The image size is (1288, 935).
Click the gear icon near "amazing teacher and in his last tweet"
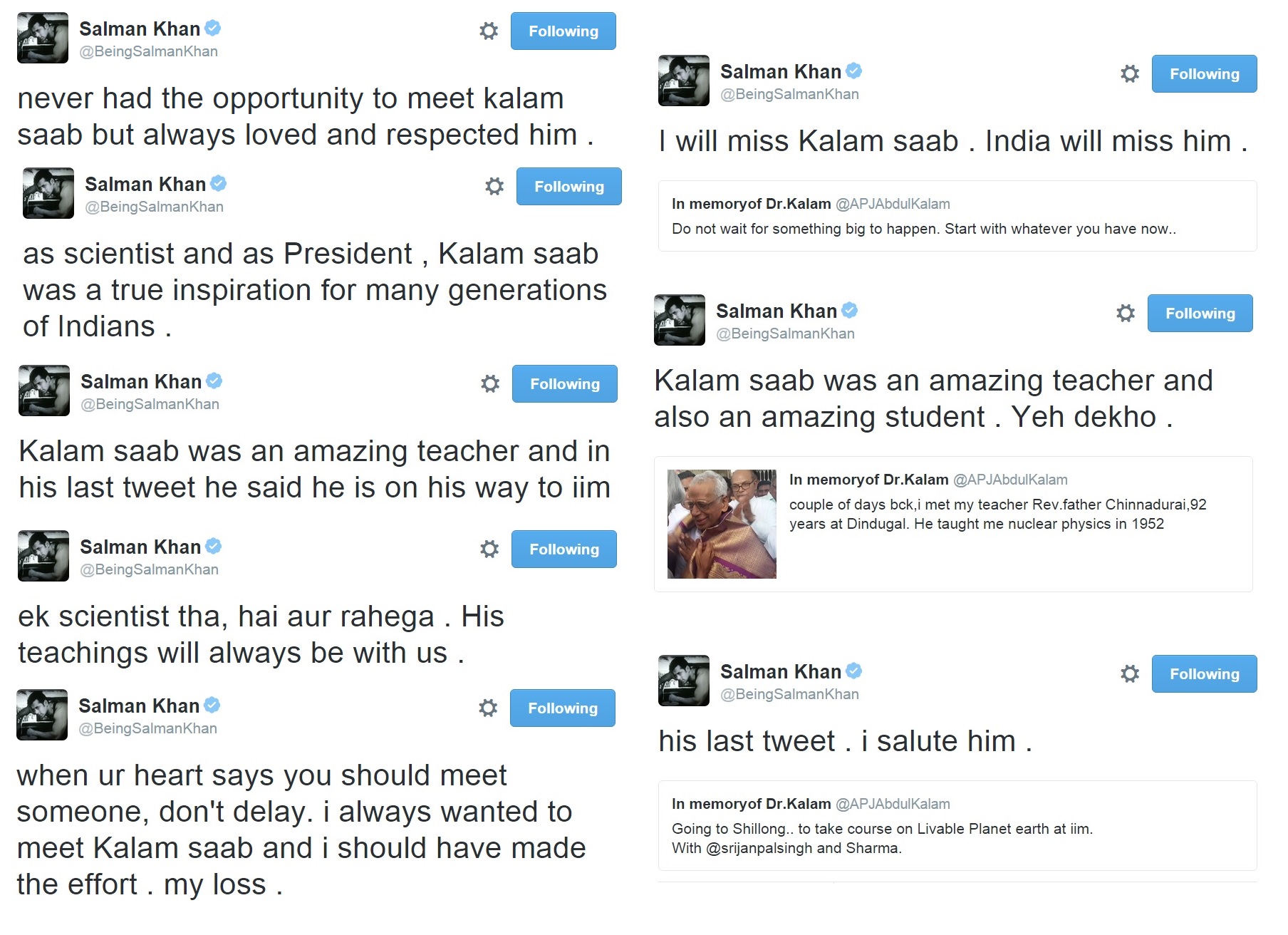pyautogui.click(x=489, y=383)
